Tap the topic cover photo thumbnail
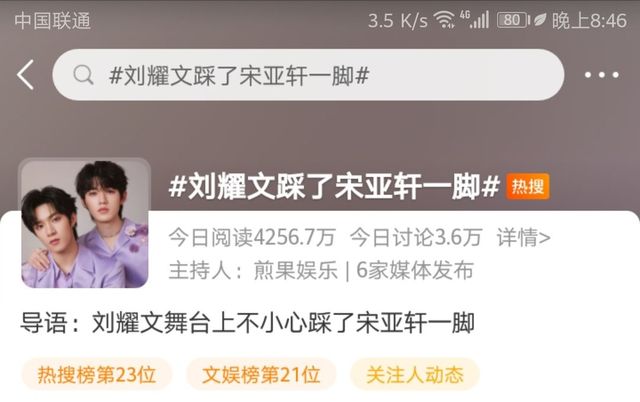The image size is (640, 402). (84, 223)
